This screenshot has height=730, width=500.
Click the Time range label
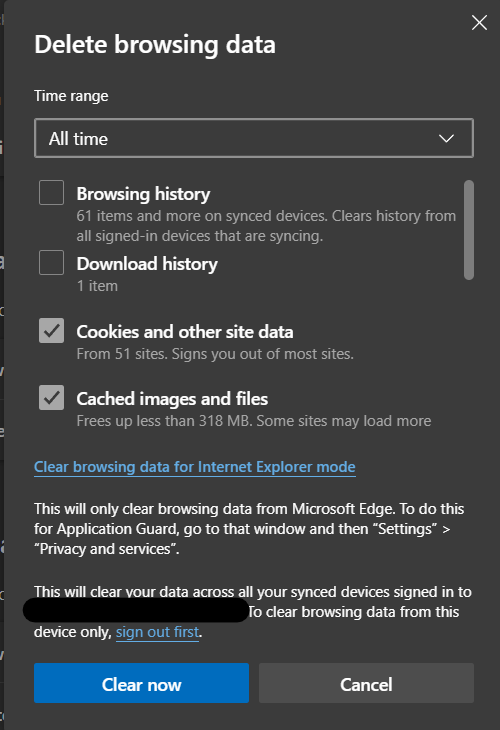[71, 96]
